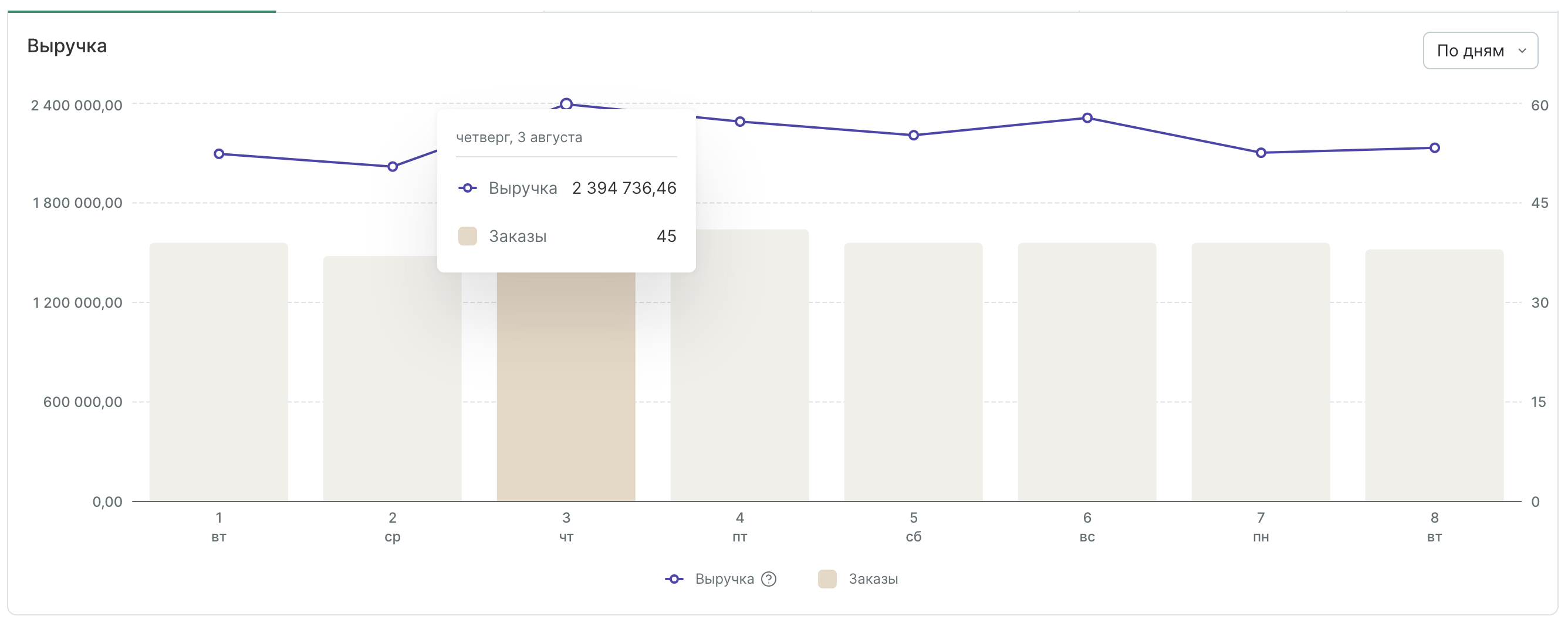
Task: Click x-axis label '6 вс'
Action: 1087,527
